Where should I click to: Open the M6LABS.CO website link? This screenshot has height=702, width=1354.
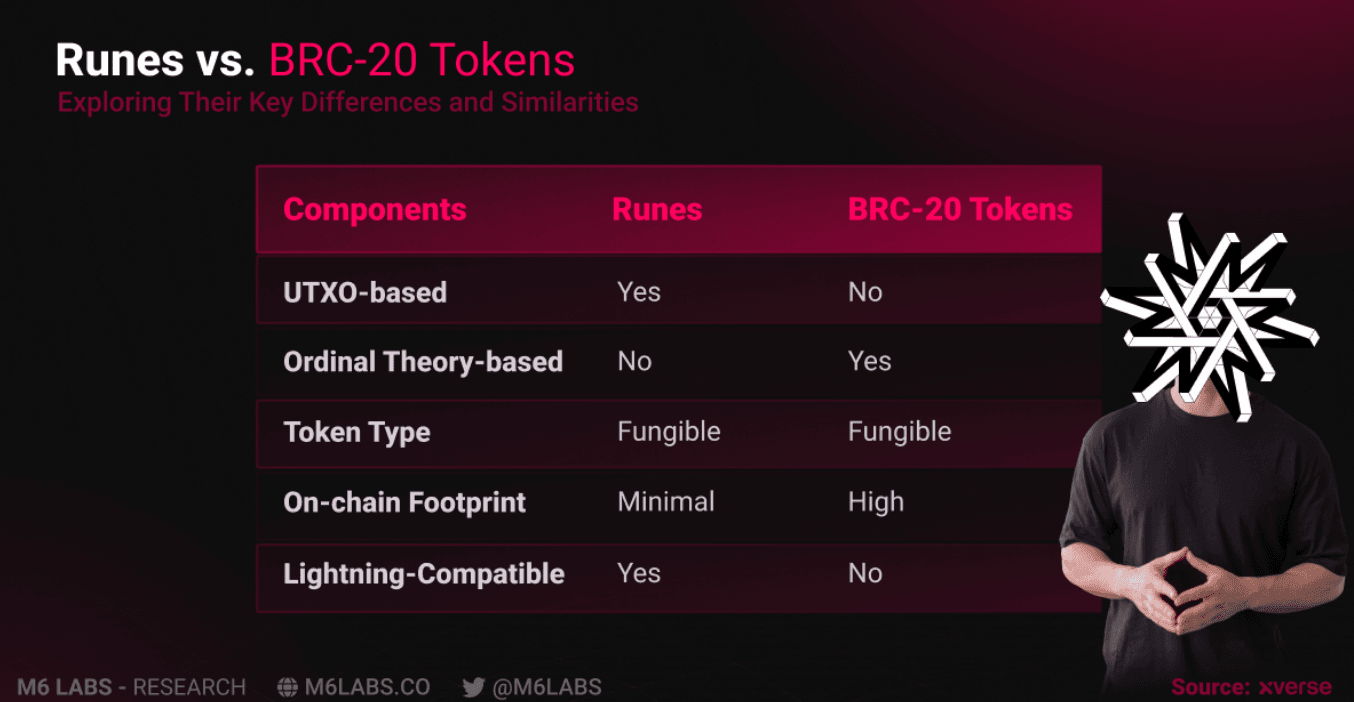[367, 687]
